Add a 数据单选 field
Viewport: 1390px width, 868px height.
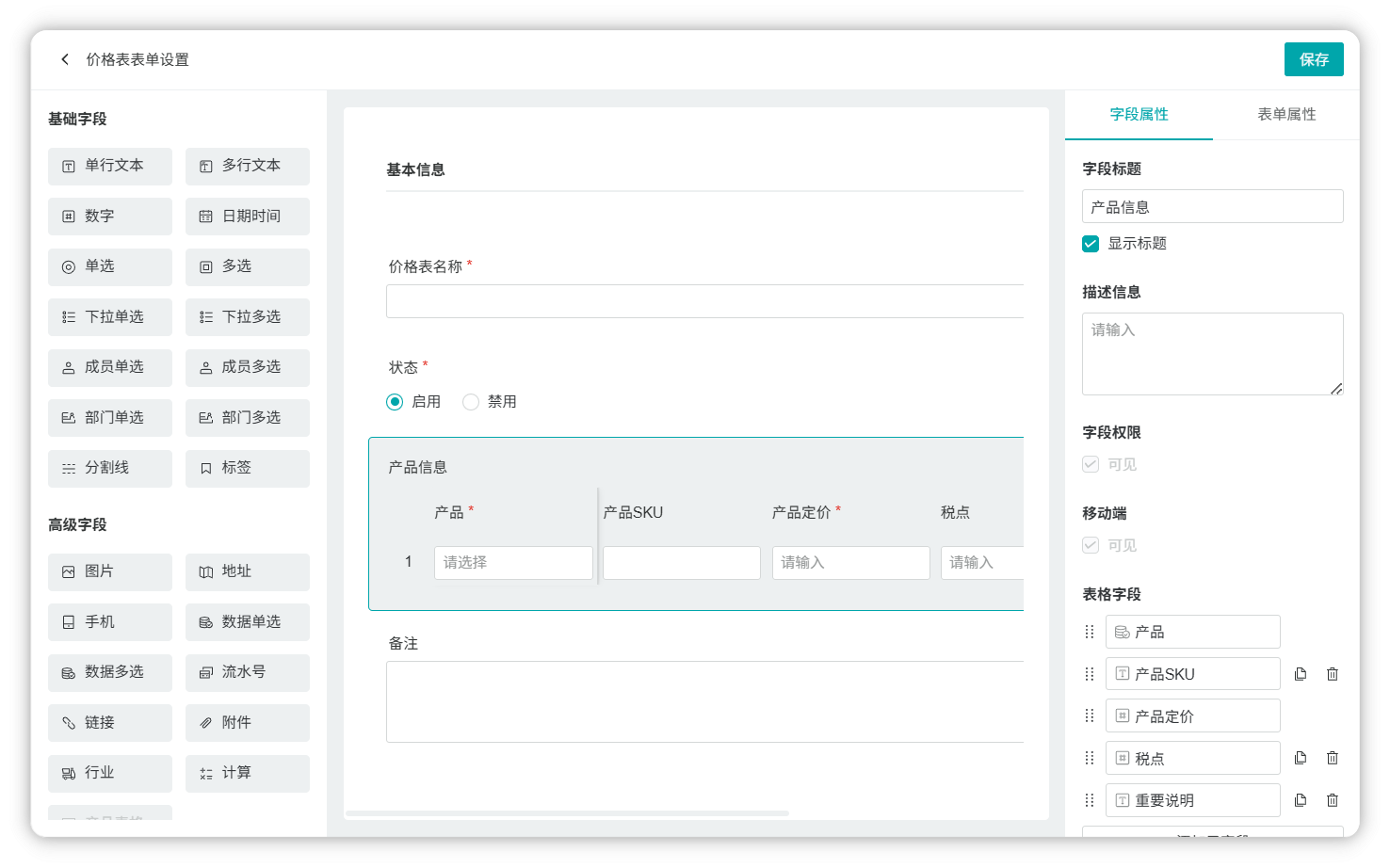(248, 622)
